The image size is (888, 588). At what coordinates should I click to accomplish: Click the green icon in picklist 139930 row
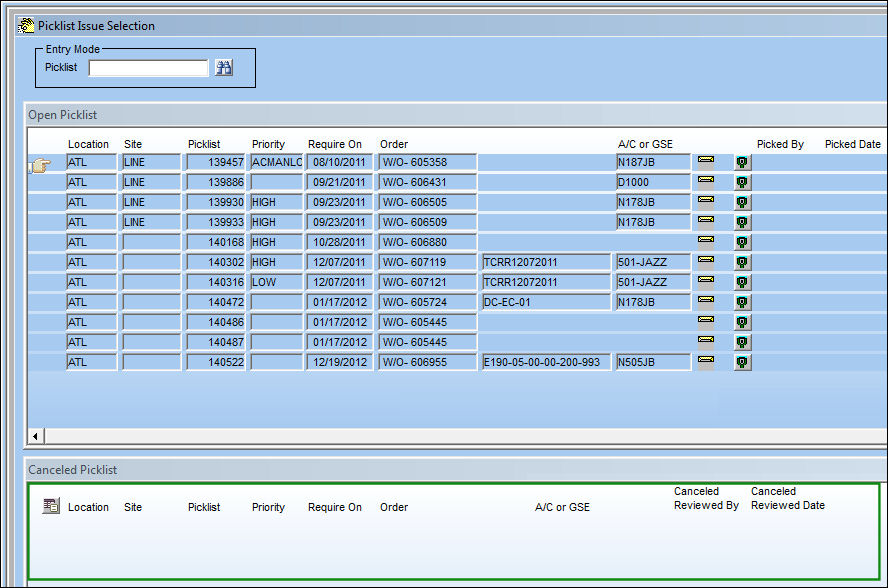(742, 202)
